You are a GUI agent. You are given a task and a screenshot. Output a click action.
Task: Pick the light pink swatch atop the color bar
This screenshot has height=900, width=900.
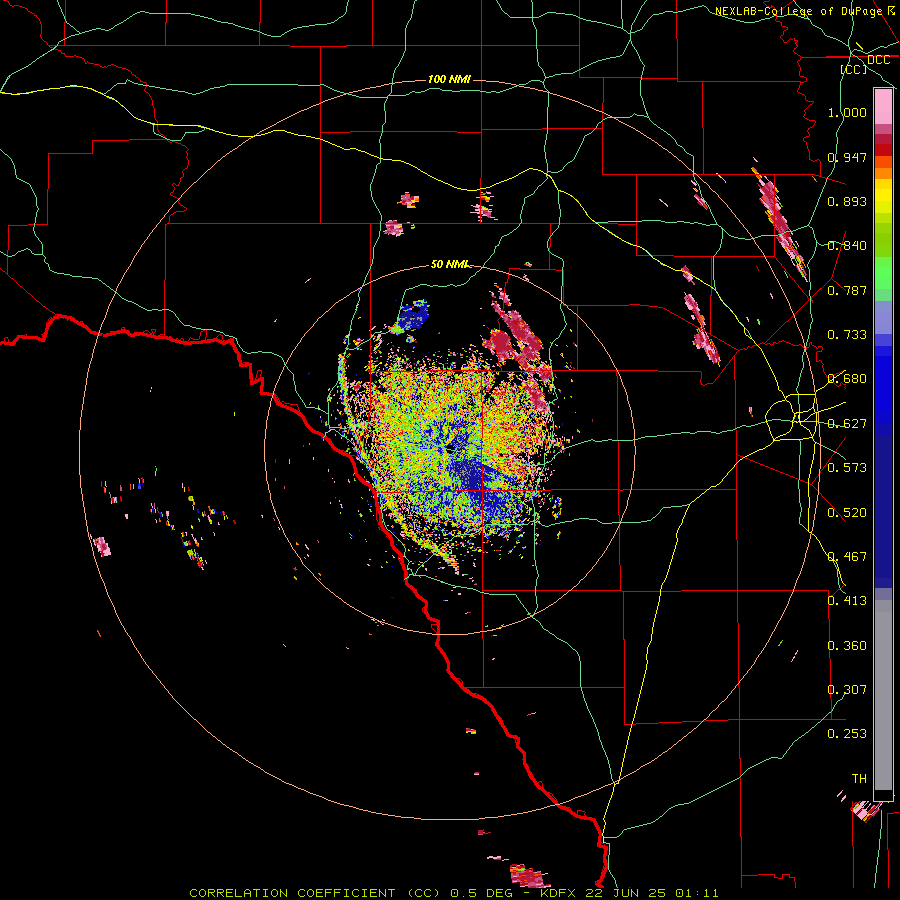click(x=883, y=107)
